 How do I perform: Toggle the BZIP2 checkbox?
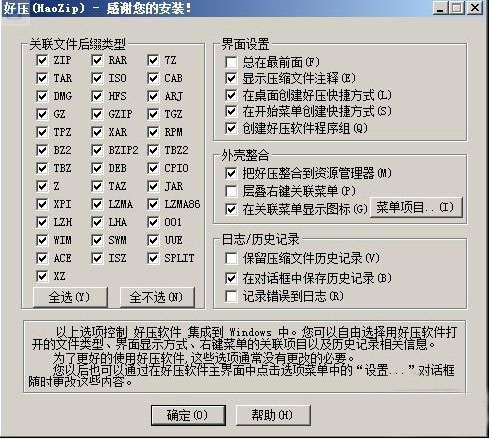[97, 150]
